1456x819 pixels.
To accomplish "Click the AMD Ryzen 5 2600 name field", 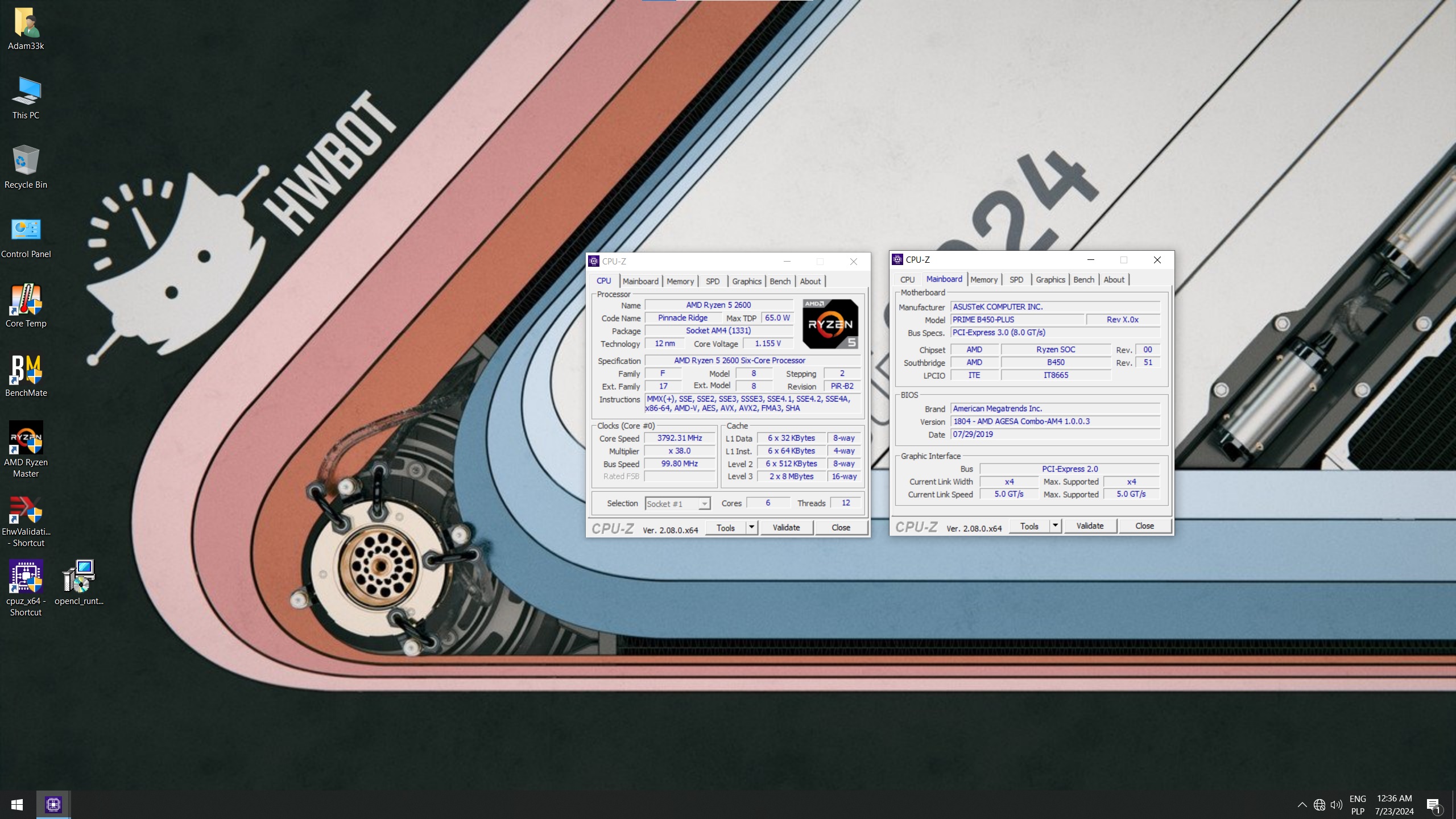I will (718, 305).
